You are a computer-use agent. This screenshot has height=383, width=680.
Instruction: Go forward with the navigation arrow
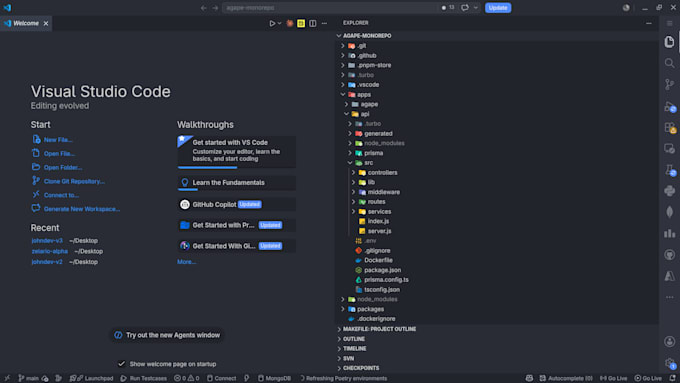pyautogui.click(x=215, y=8)
